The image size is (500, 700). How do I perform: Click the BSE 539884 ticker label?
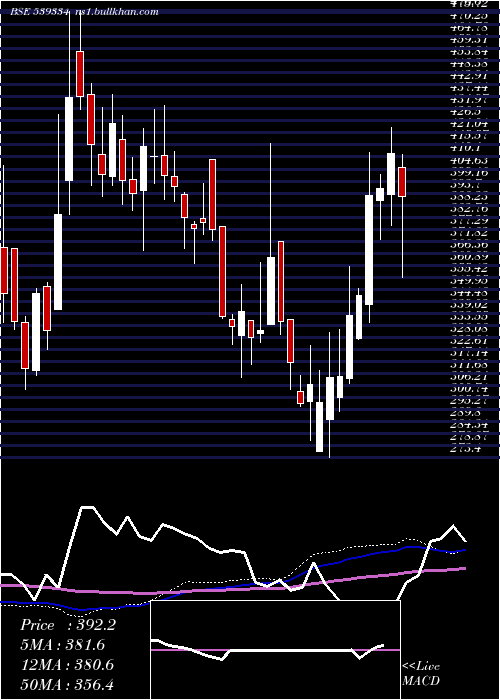[40, 12]
